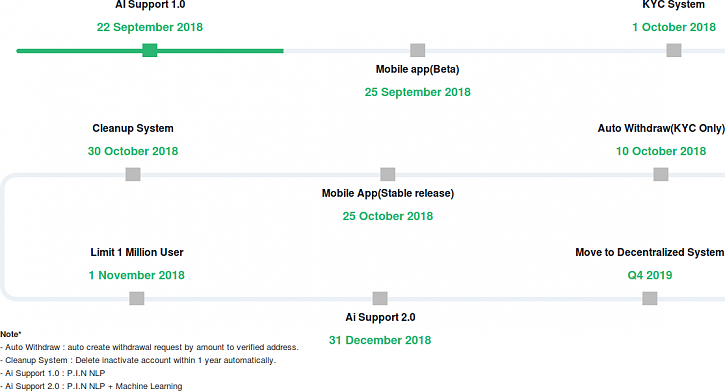Select the Mobile app(Beta) timeline marker

[x=418, y=50]
